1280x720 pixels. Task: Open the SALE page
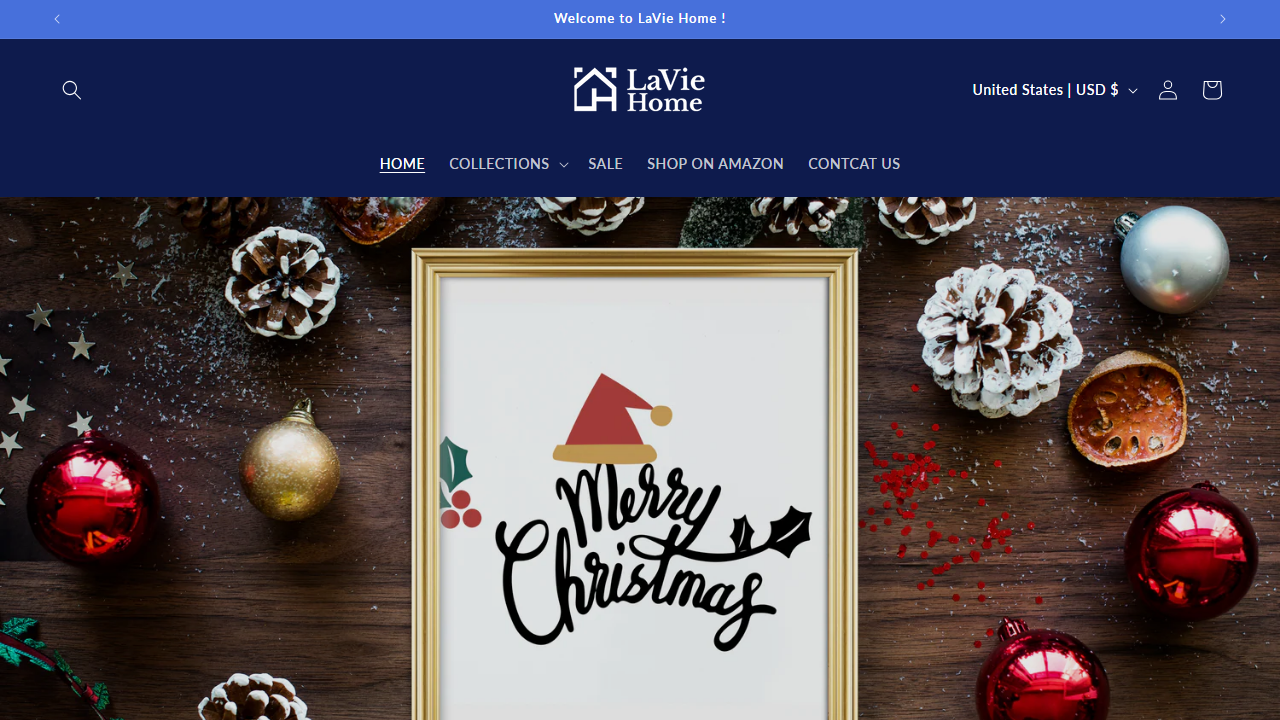coord(605,164)
